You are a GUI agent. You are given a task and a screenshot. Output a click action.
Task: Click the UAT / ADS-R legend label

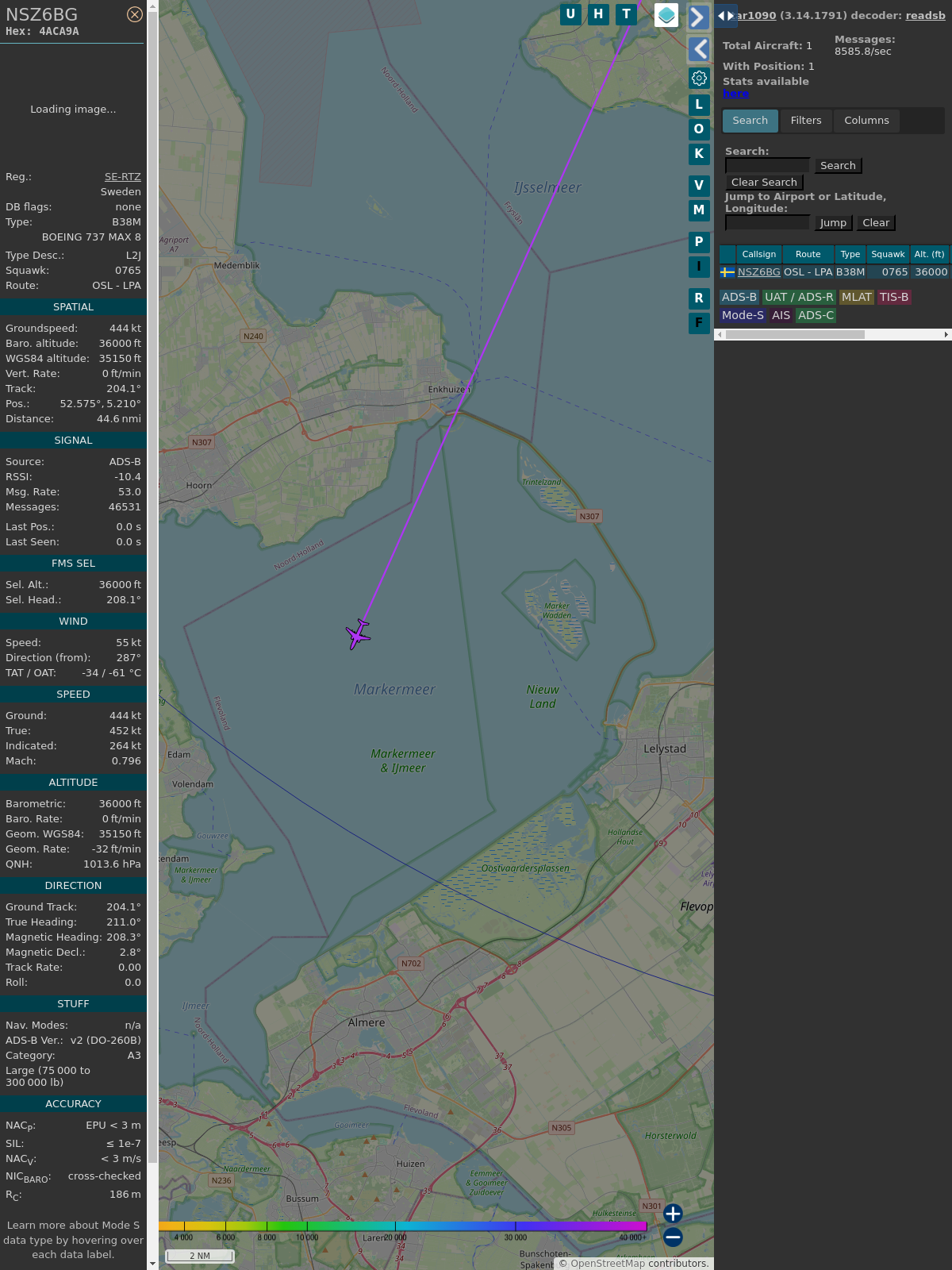pyautogui.click(x=799, y=297)
